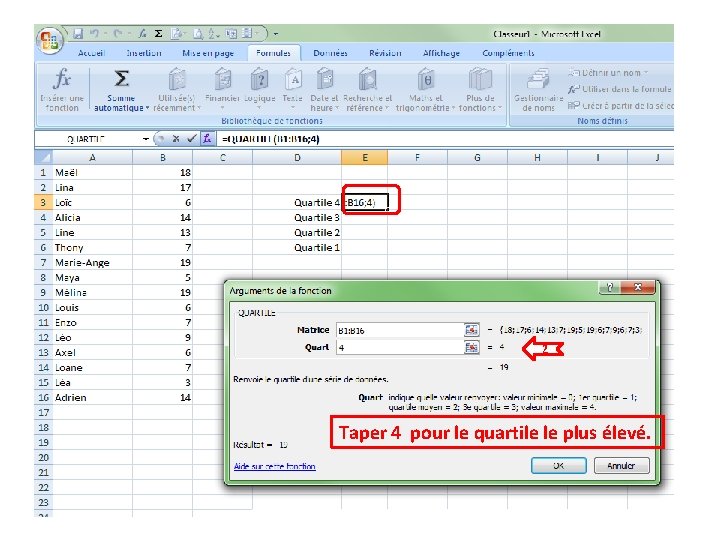Viewport: 720px width, 540px height.
Task: Save the workbook from quick access toolbar
Action: click(79, 34)
